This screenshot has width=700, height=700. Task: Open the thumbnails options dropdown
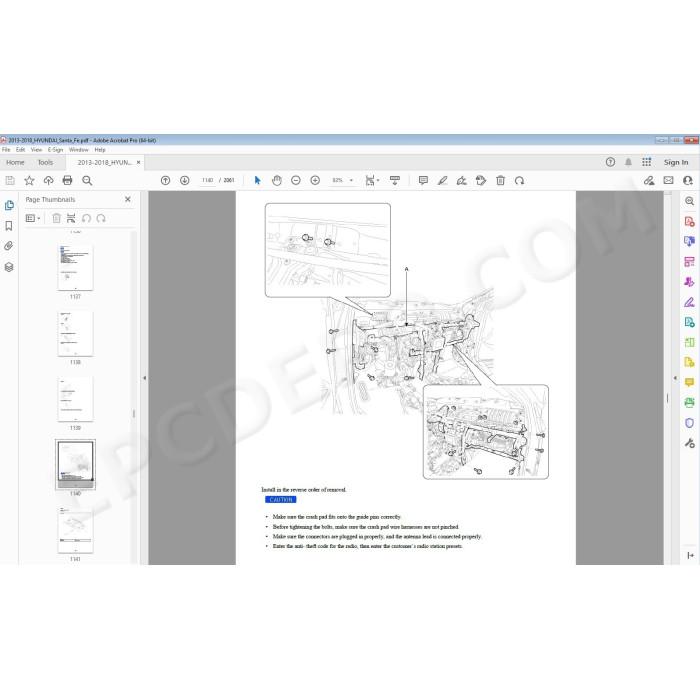(x=33, y=218)
